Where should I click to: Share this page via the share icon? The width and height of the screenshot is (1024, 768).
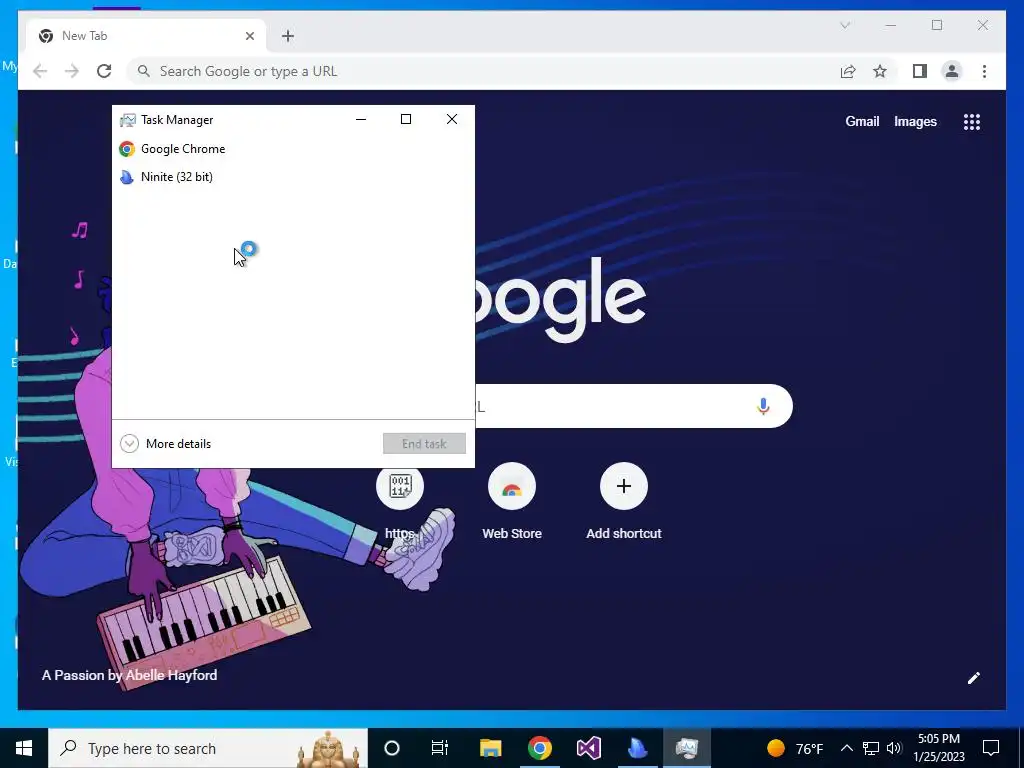pyautogui.click(x=848, y=71)
